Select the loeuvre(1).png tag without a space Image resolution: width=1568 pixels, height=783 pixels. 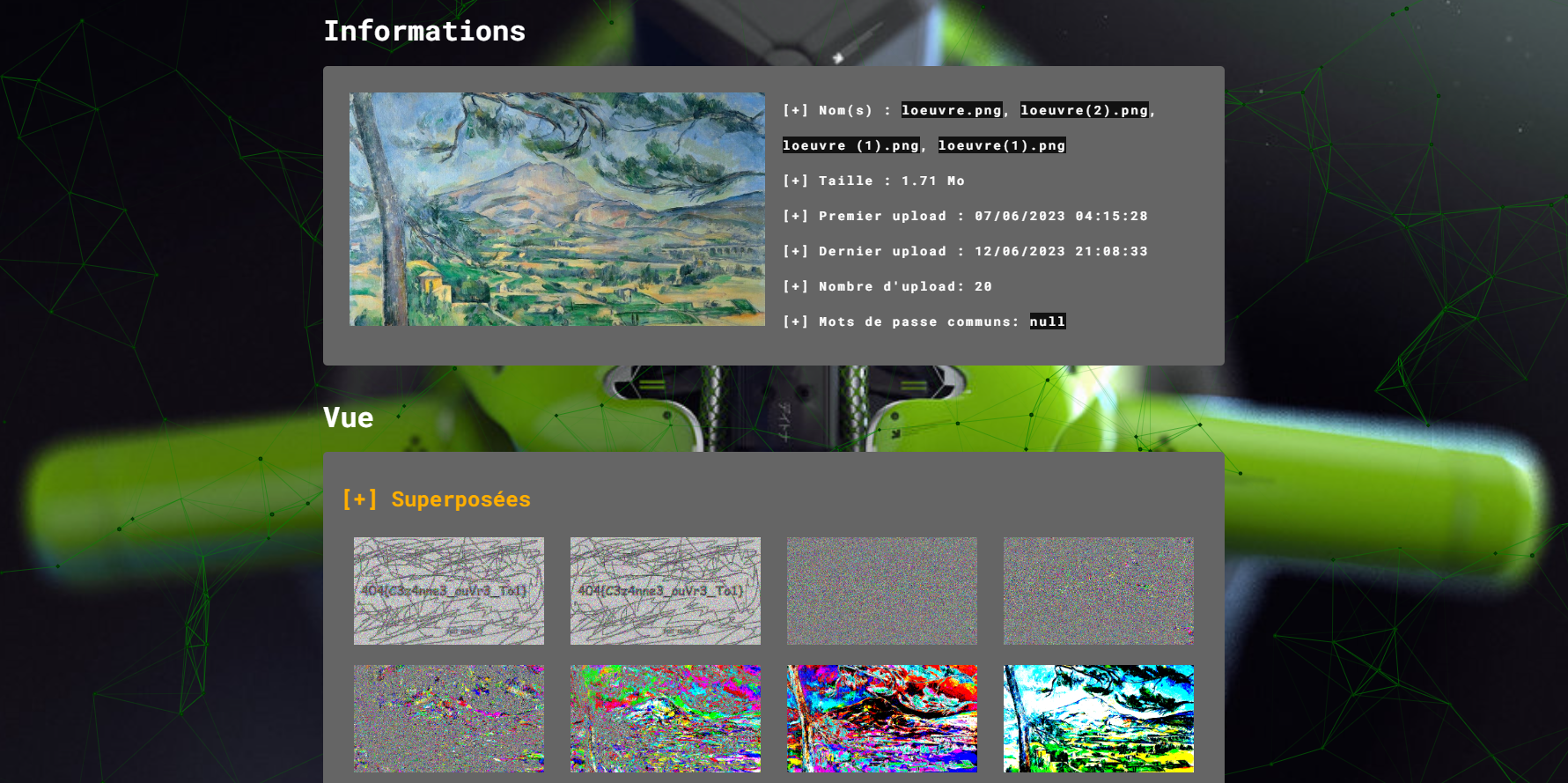click(x=1002, y=145)
